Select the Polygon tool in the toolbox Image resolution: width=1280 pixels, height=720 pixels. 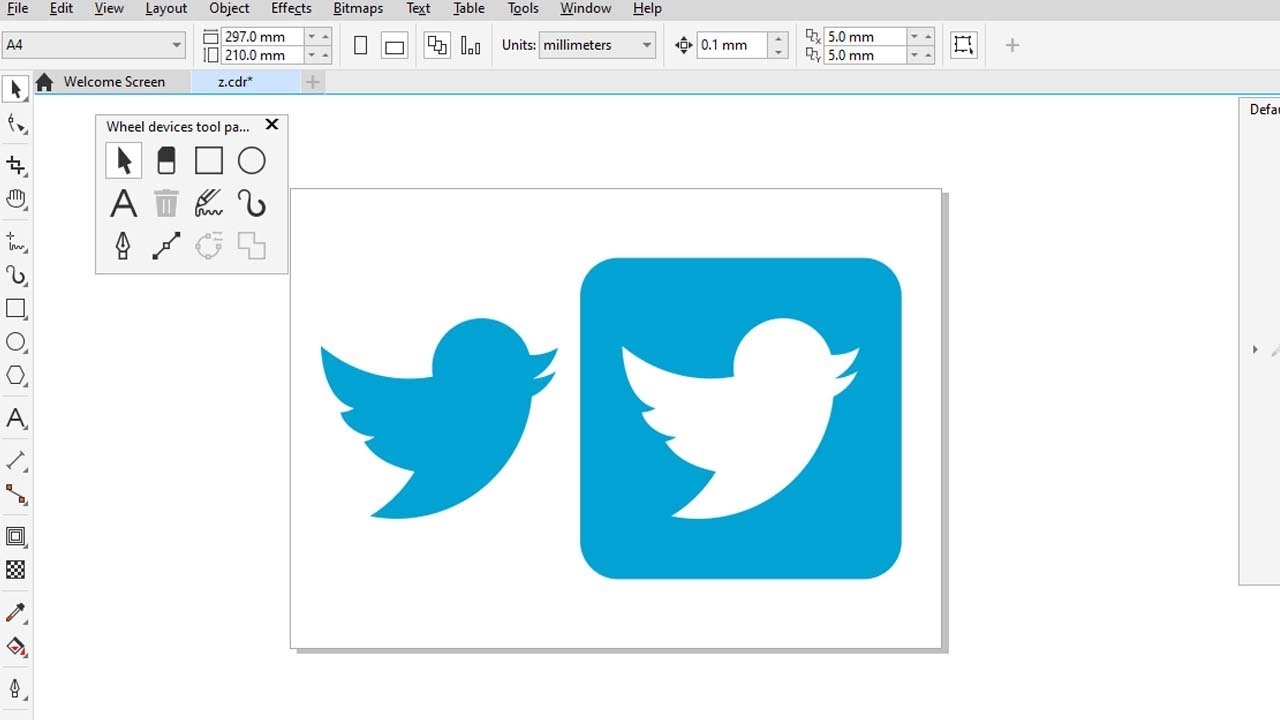point(15,376)
